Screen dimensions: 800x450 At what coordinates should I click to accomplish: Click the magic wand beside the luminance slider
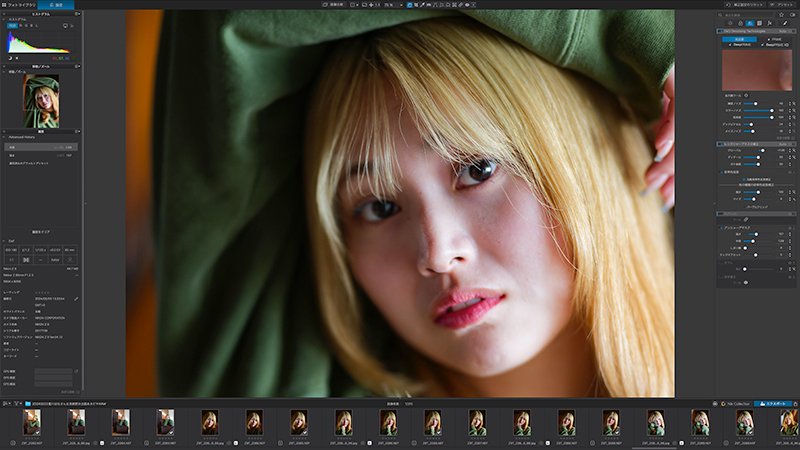pos(794,104)
